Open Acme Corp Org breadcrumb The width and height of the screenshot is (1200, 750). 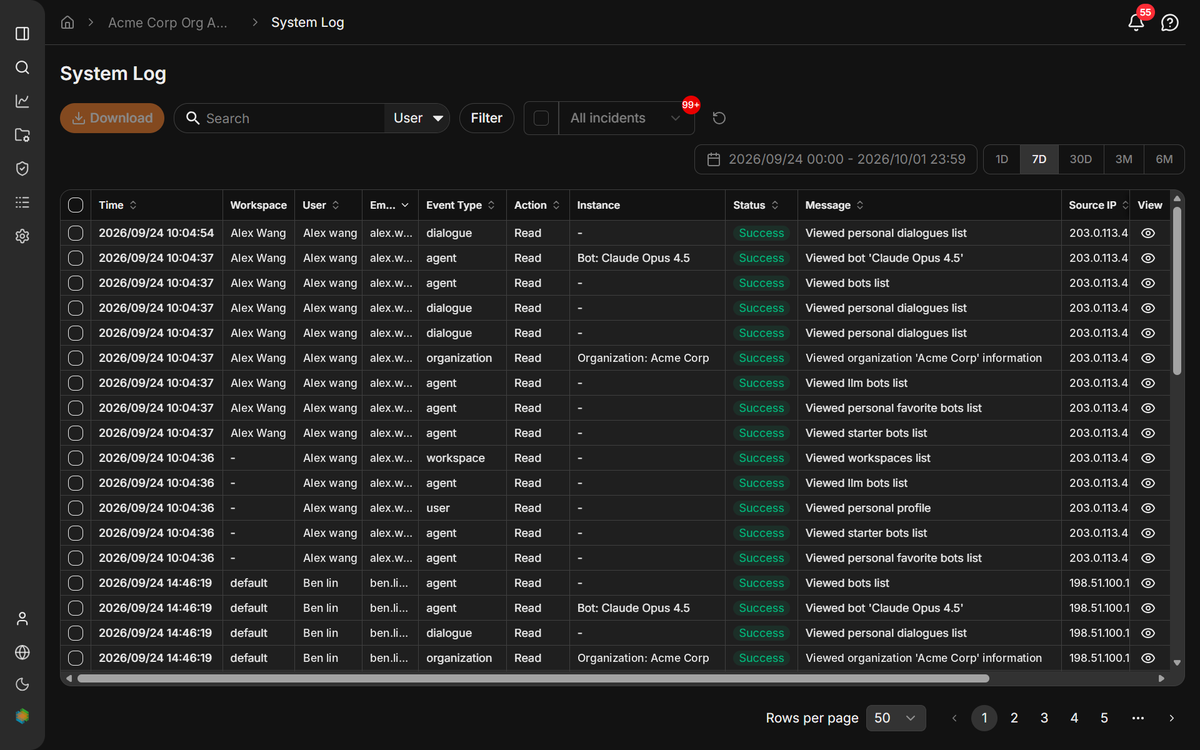pyautogui.click(x=168, y=22)
